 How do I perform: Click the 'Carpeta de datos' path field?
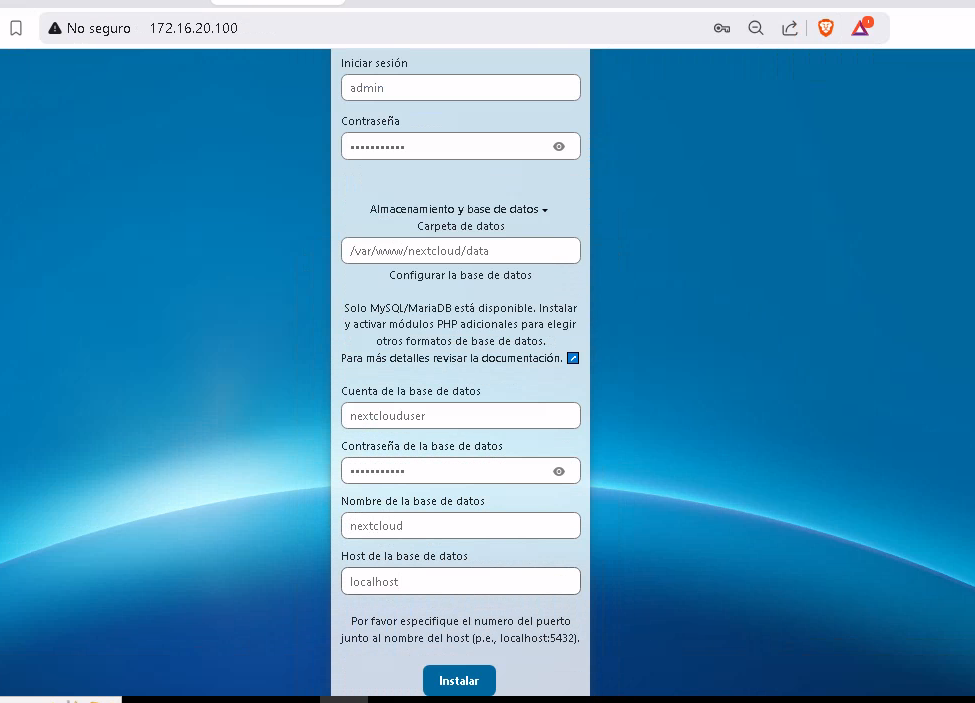[x=461, y=250]
